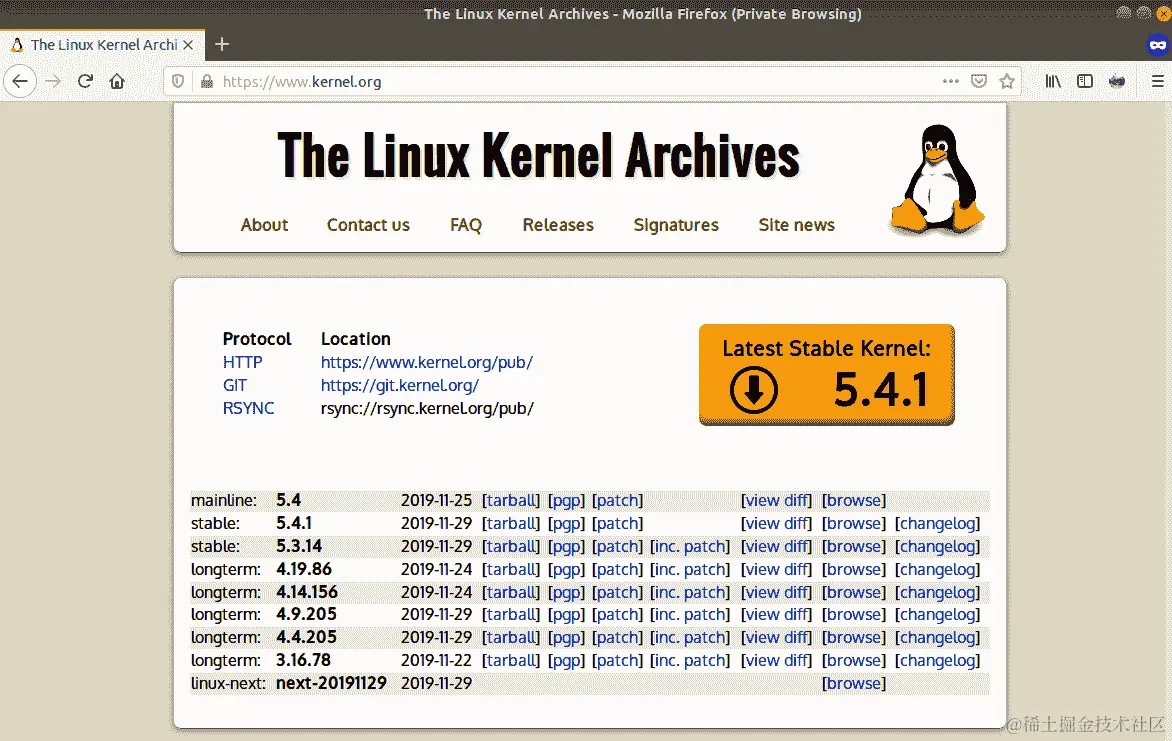This screenshot has height=741, width=1172.
Task: Click the GIT protocol link
Action: tap(235, 386)
